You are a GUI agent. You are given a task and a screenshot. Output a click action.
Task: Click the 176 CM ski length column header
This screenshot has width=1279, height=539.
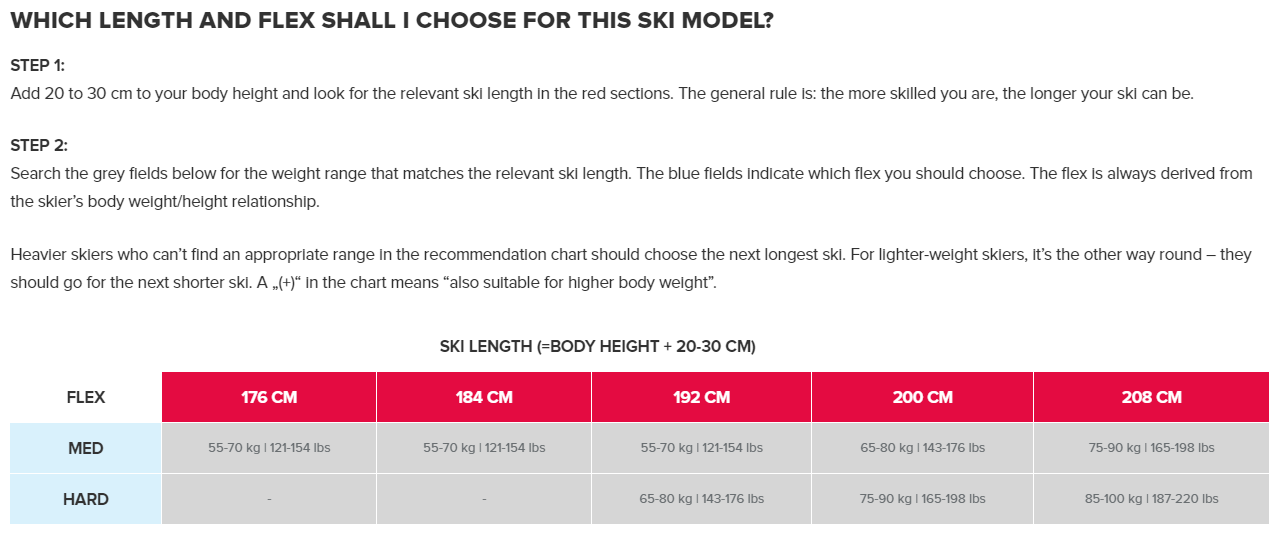coord(269,397)
